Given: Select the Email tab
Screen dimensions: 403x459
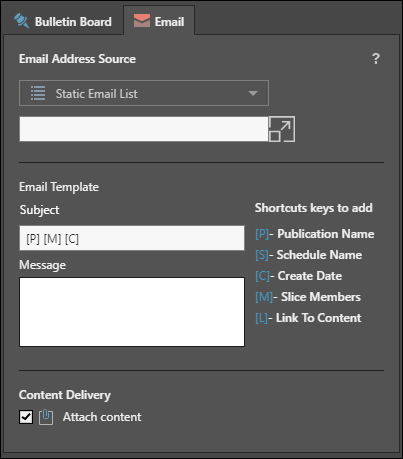Looking at the screenshot, I should click(159, 21).
